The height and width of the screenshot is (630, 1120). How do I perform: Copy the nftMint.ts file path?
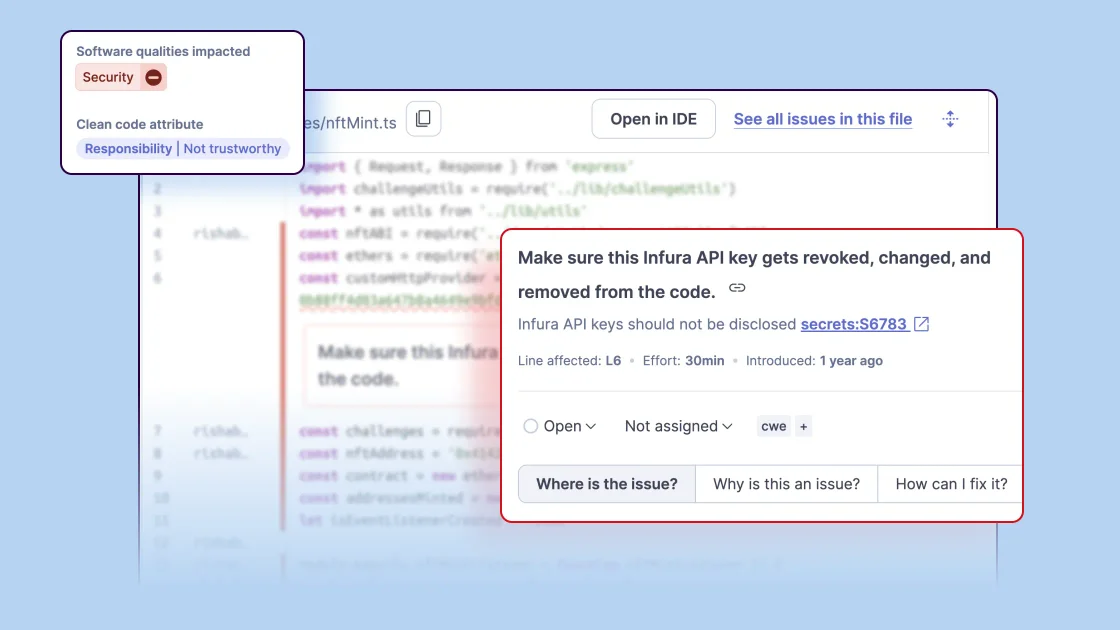[x=423, y=119]
